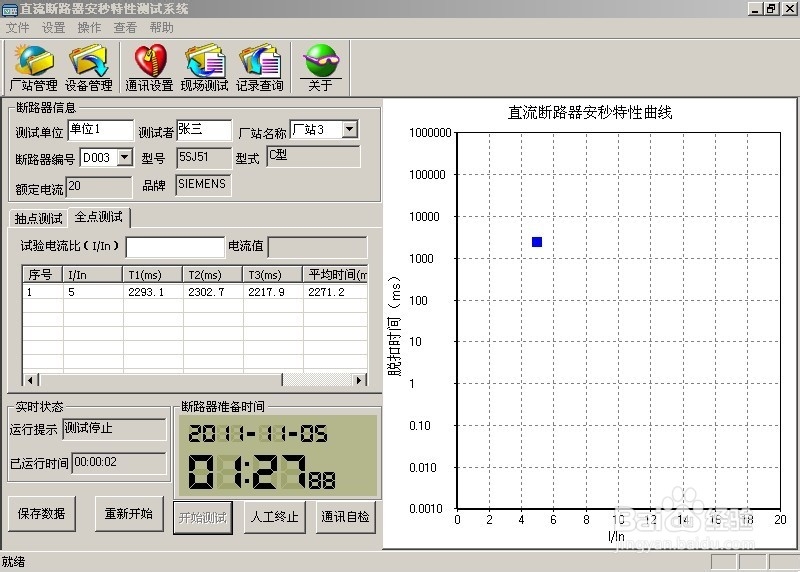800x572 pixels.
Task: Minimize the application window
Action: pyautogui.click(x=756, y=9)
